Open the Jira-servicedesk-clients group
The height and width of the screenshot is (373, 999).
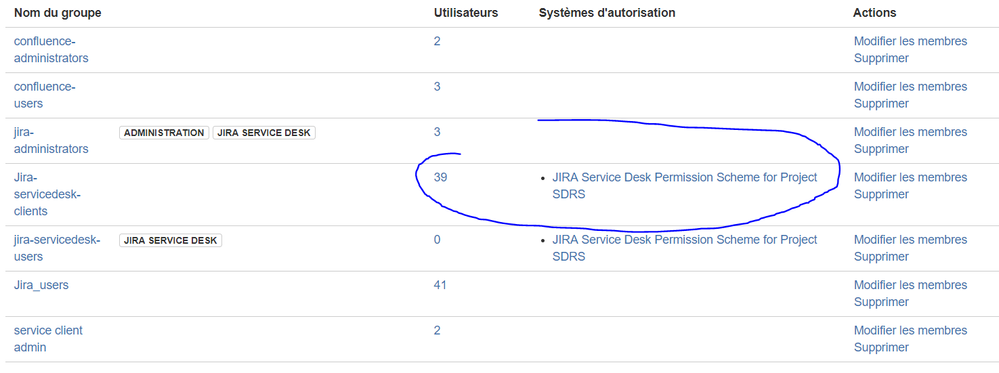[x=47, y=194]
